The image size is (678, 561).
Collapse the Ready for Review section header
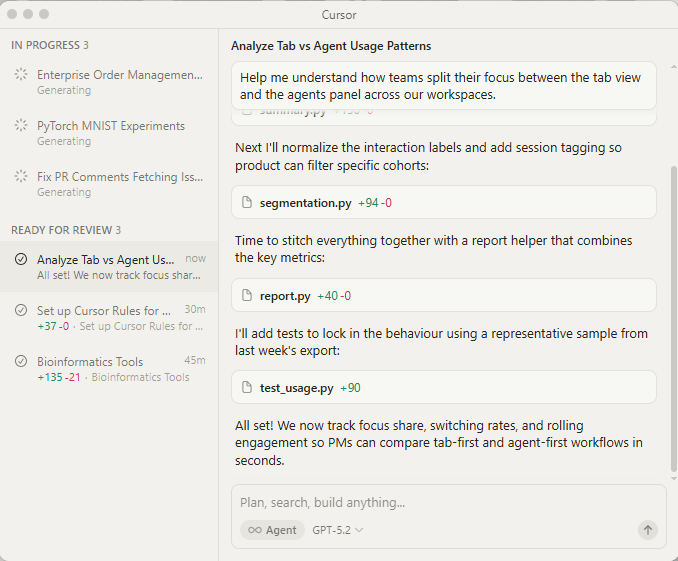66,230
